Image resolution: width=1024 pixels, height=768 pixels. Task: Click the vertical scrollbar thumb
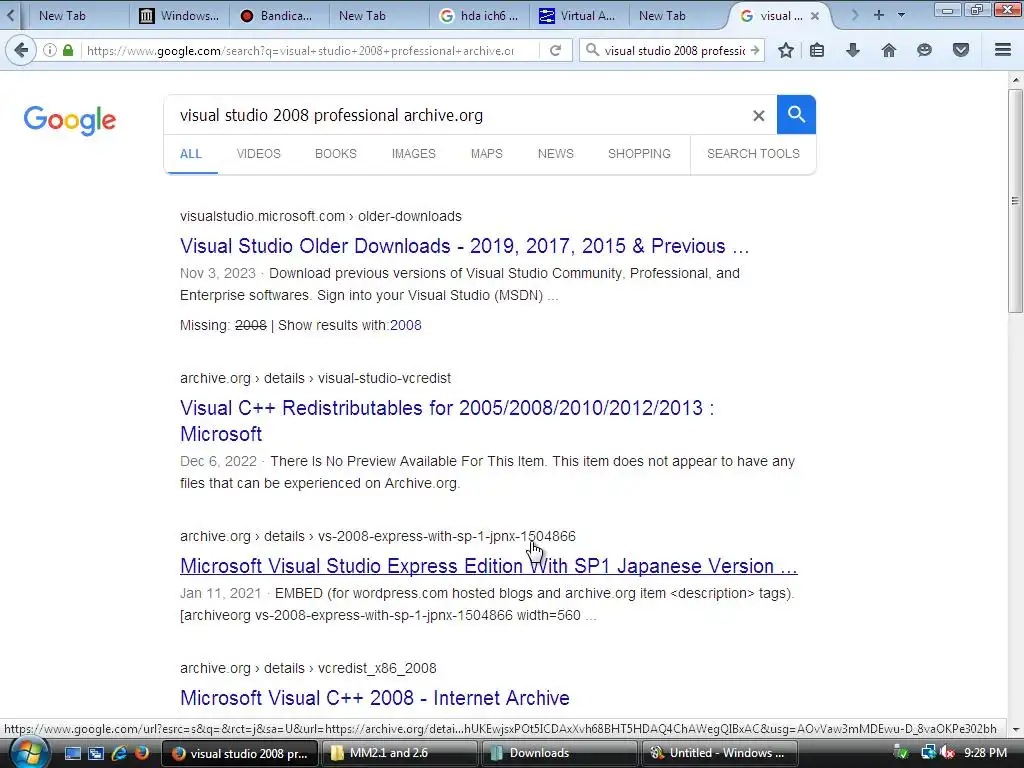click(1015, 203)
